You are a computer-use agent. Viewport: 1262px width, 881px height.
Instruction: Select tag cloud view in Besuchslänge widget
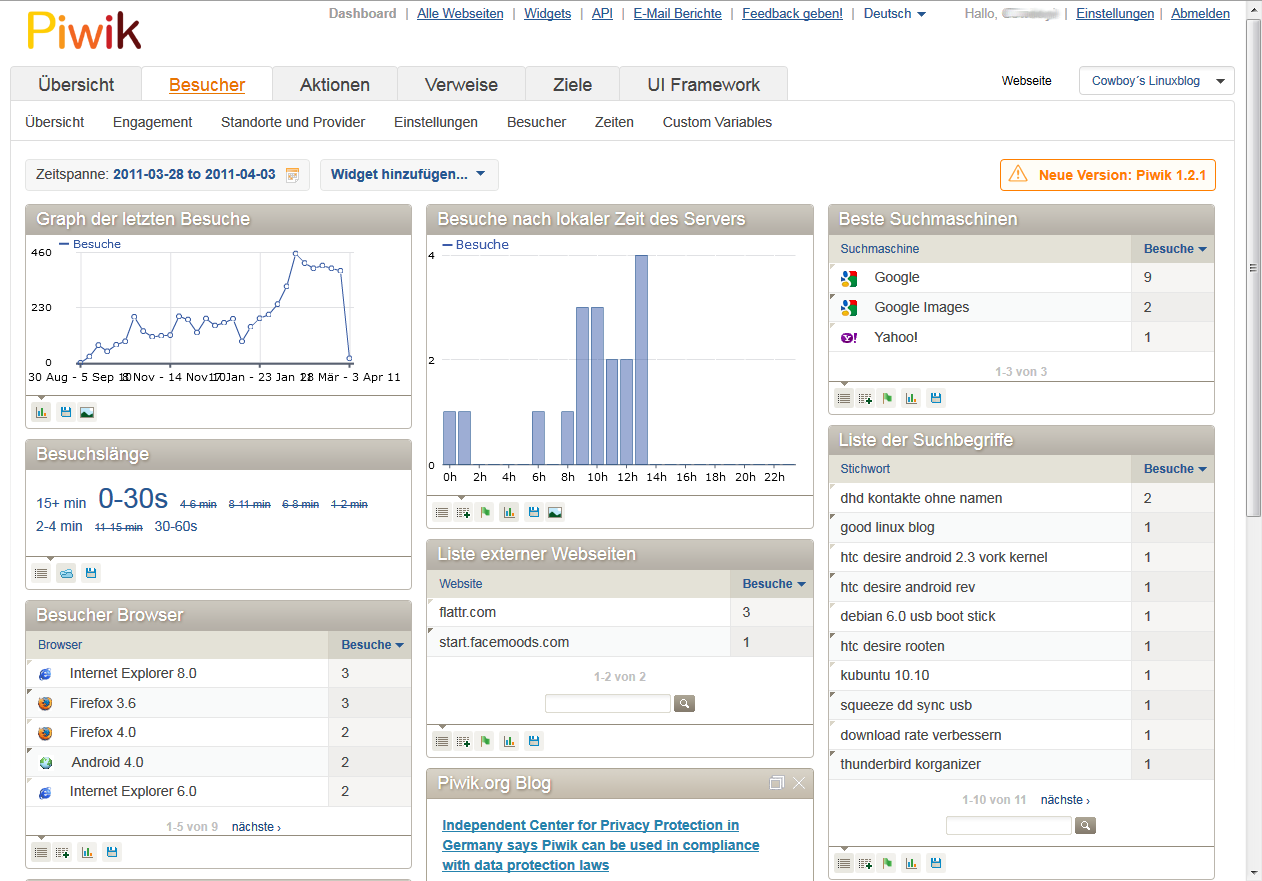tap(66, 573)
